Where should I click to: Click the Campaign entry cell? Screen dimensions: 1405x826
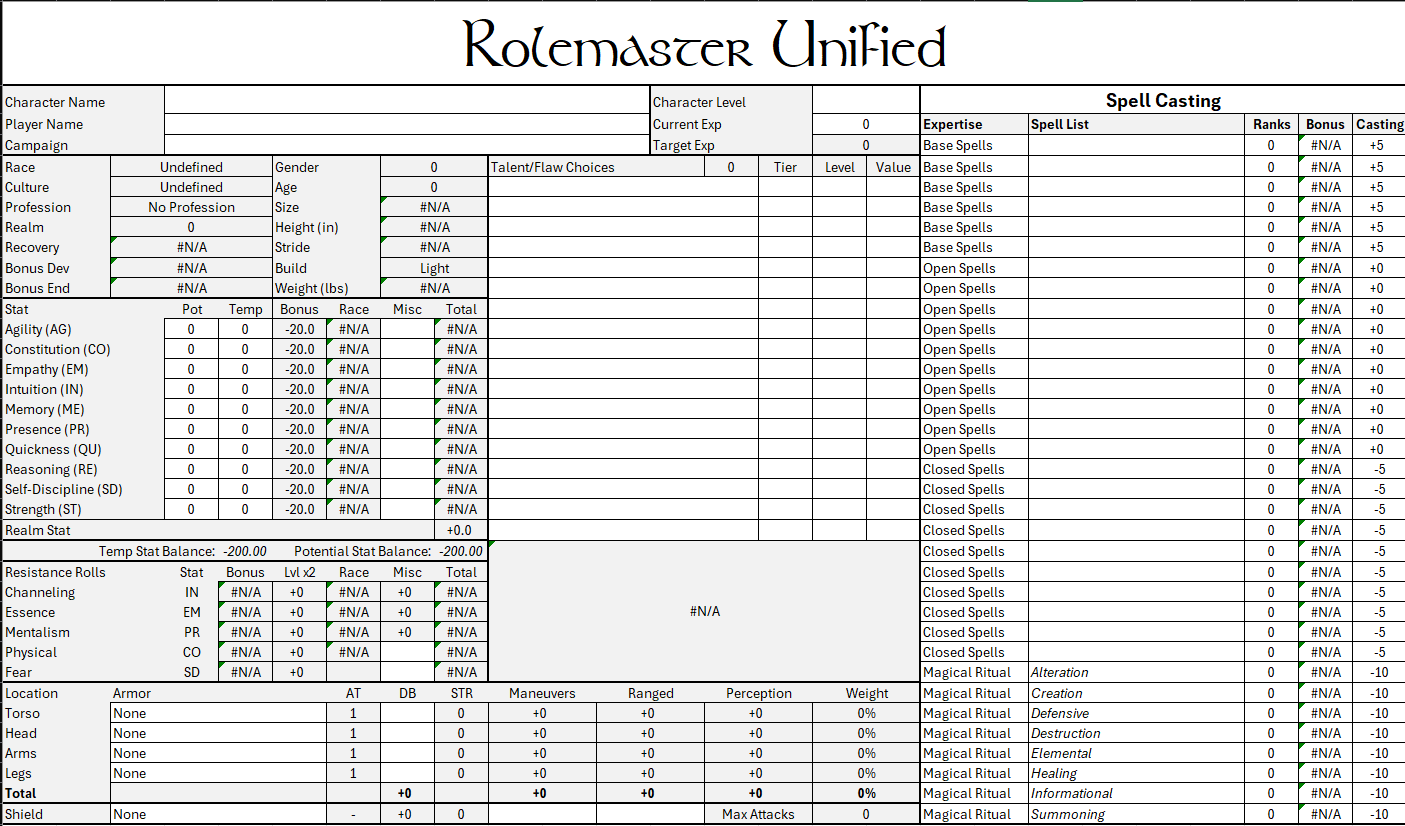(x=406, y=145)
